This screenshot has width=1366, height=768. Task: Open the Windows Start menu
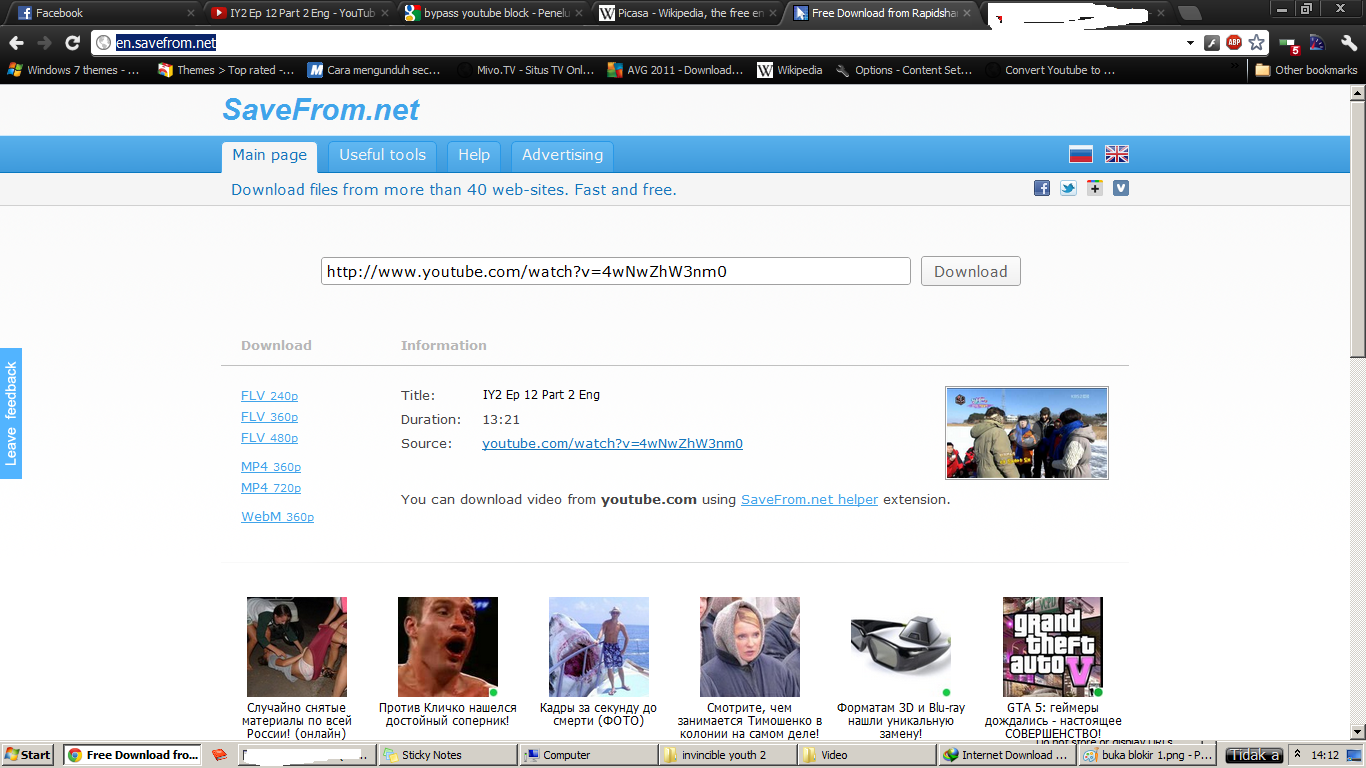28,755
